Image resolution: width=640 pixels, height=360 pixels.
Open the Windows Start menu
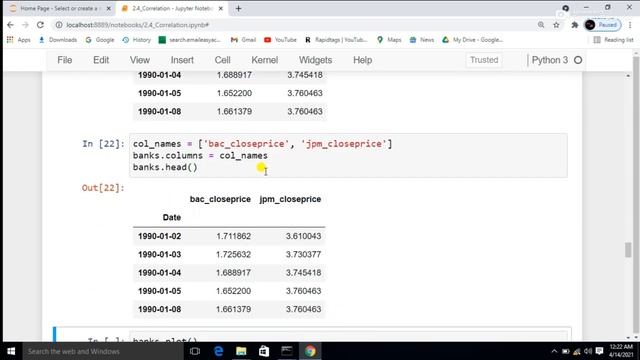click(11, 351)
